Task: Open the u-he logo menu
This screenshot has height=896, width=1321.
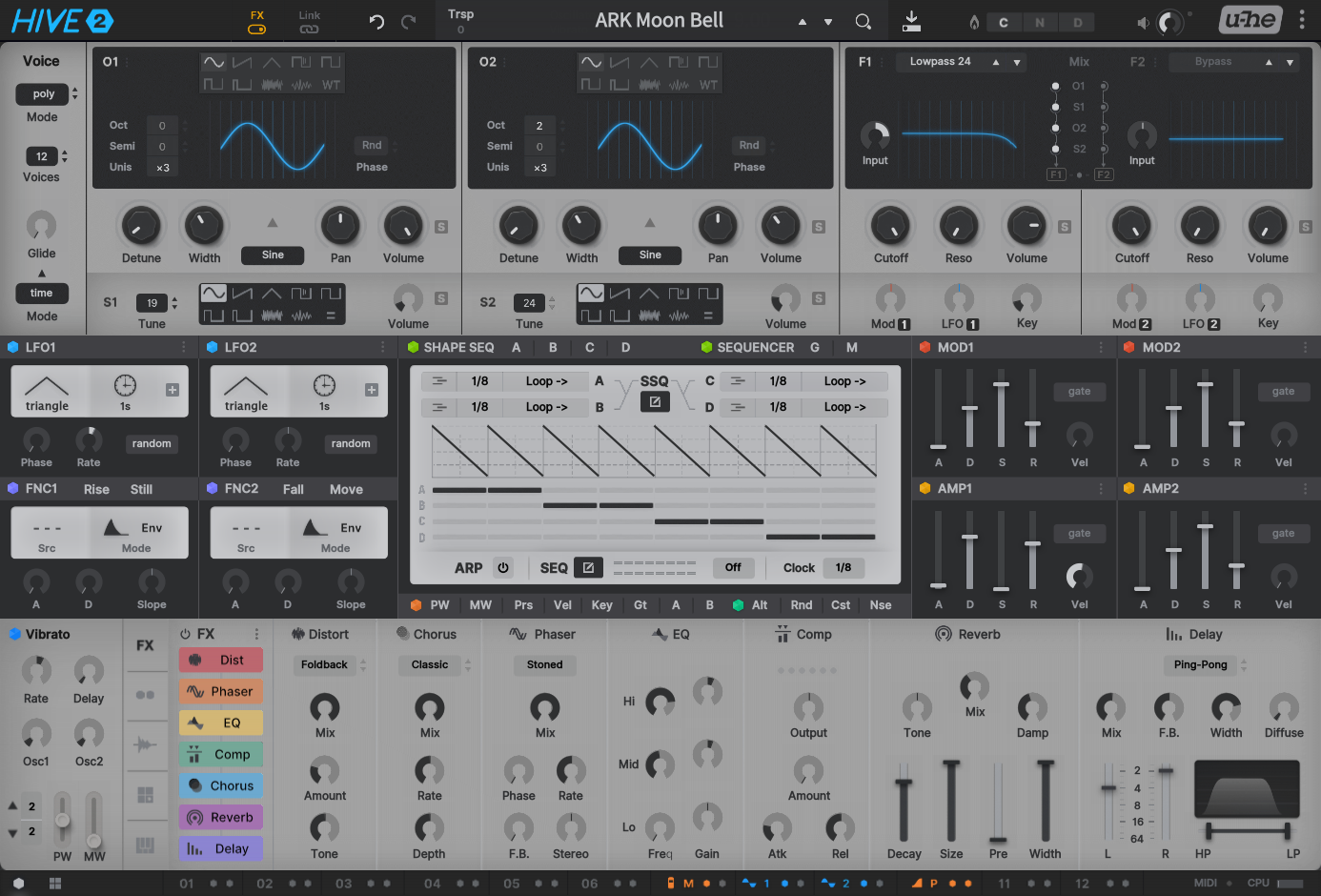Action: pos(1250,19)
